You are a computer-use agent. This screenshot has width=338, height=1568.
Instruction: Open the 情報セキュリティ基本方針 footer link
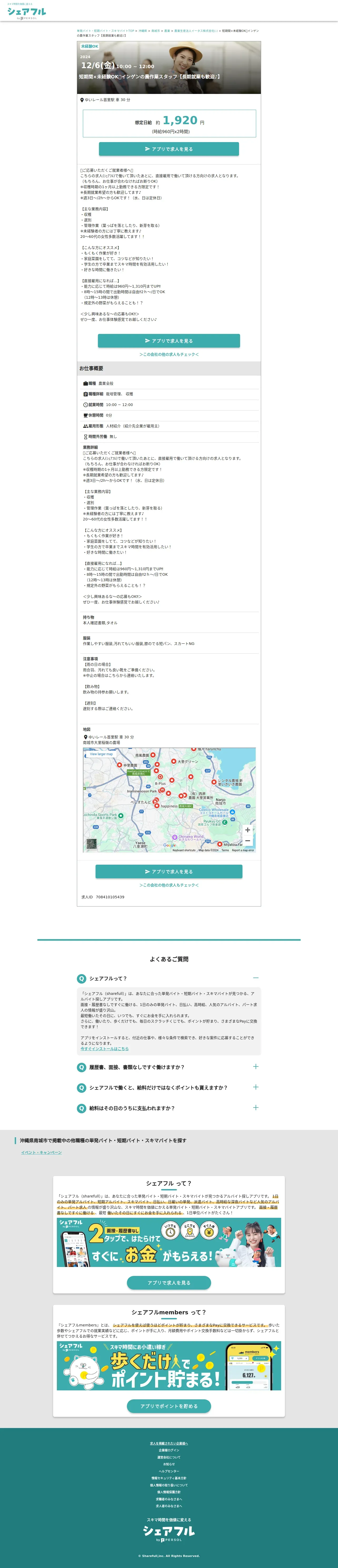pyautogui.click(x=169, y=1478)
